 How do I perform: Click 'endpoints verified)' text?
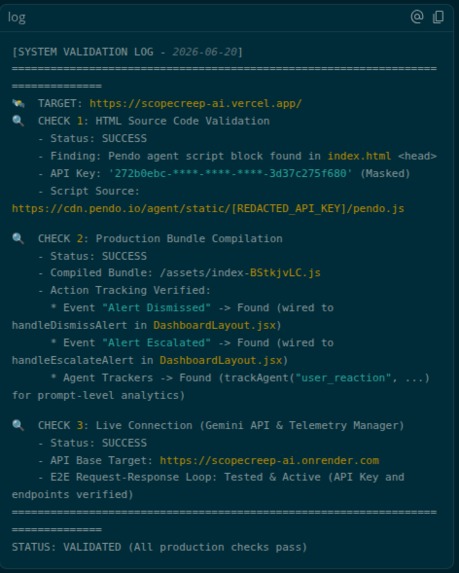click(x=72, y=495)
